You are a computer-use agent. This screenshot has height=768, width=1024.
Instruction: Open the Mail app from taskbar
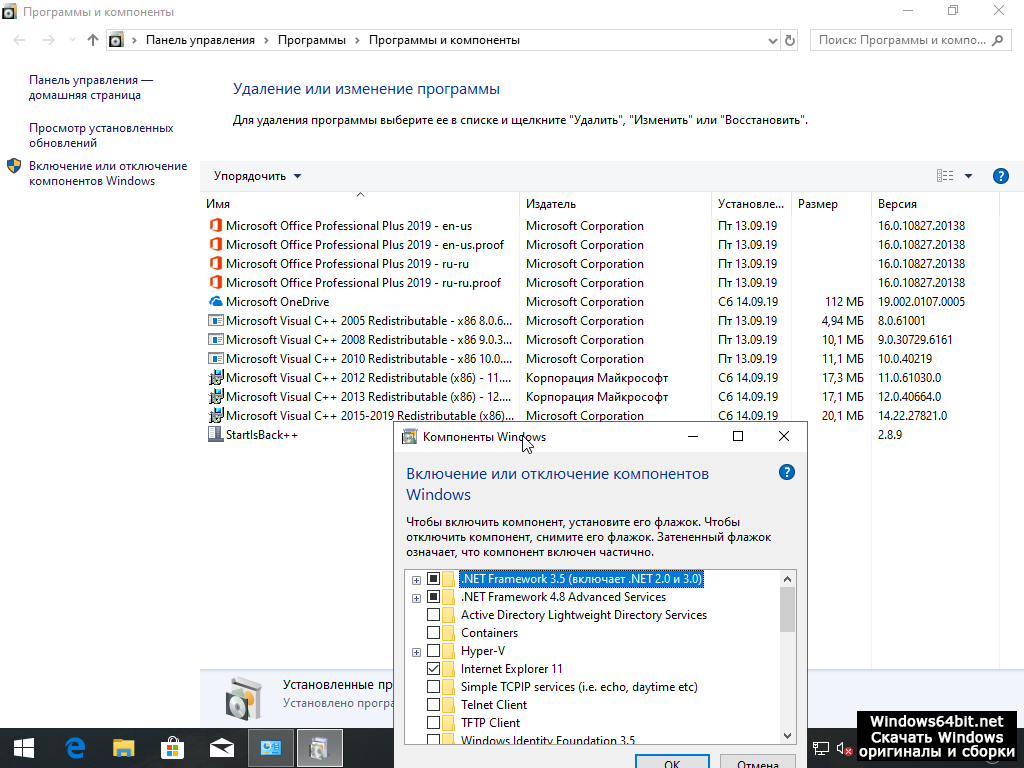(x=221, y=747)
